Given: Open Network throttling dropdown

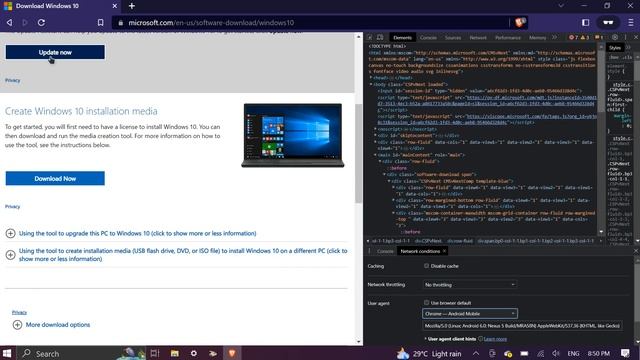Looking at the screenshot, I should (x=470, y=284).
